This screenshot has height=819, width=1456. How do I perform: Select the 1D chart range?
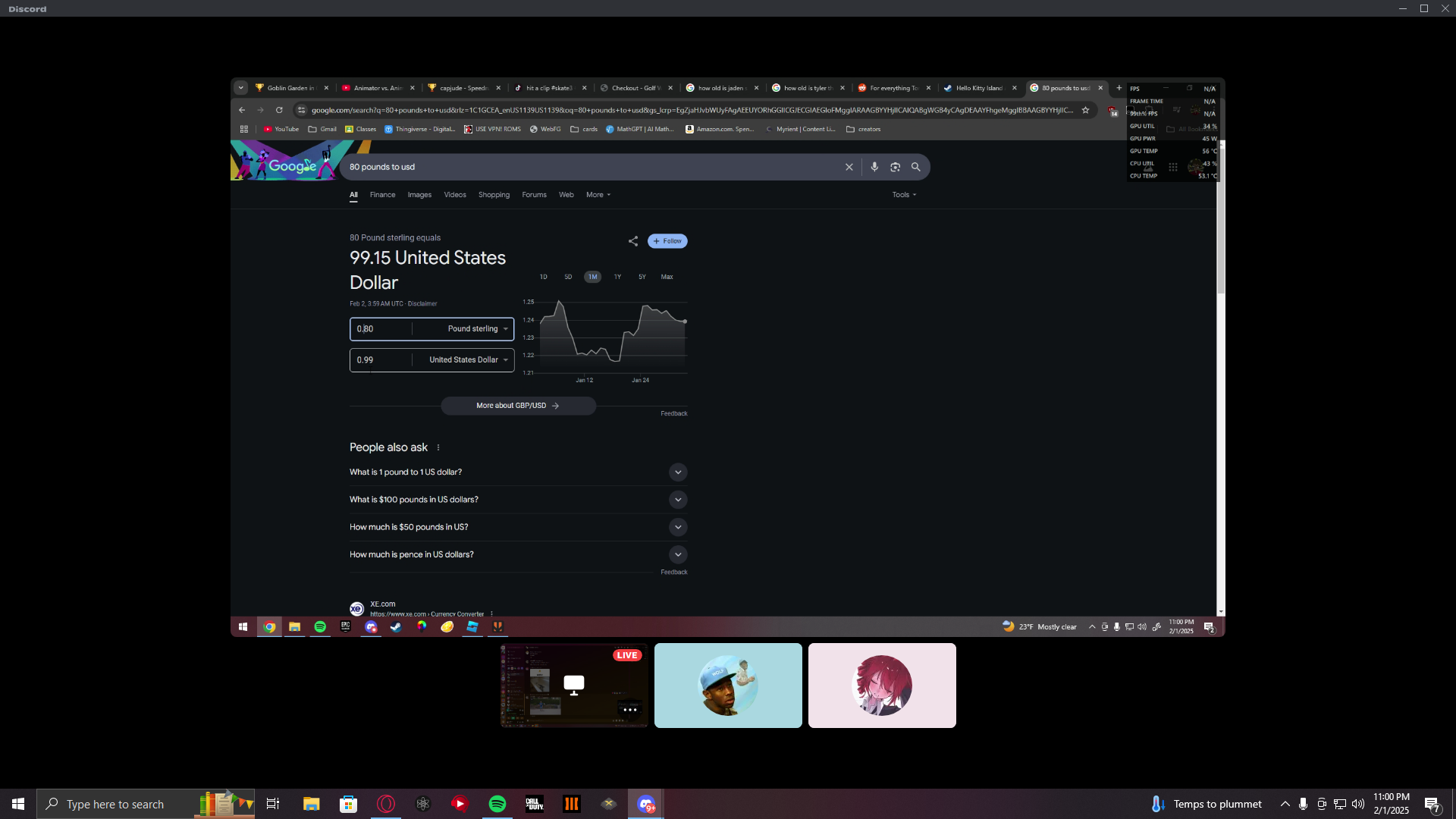(543, 277)
